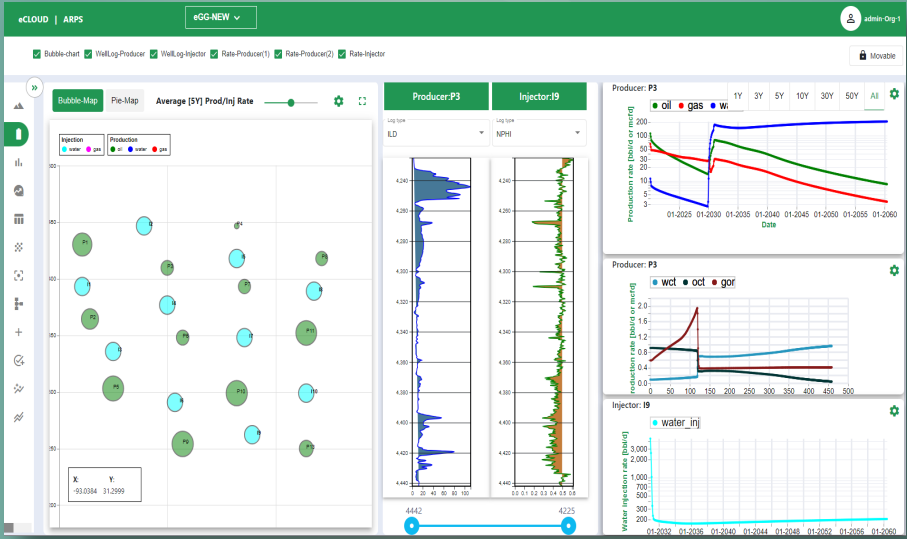Click the Average Prod/Inj Rate slider handle
The height and width of the screenshot is (539, 907).
(x=291, y=102)
